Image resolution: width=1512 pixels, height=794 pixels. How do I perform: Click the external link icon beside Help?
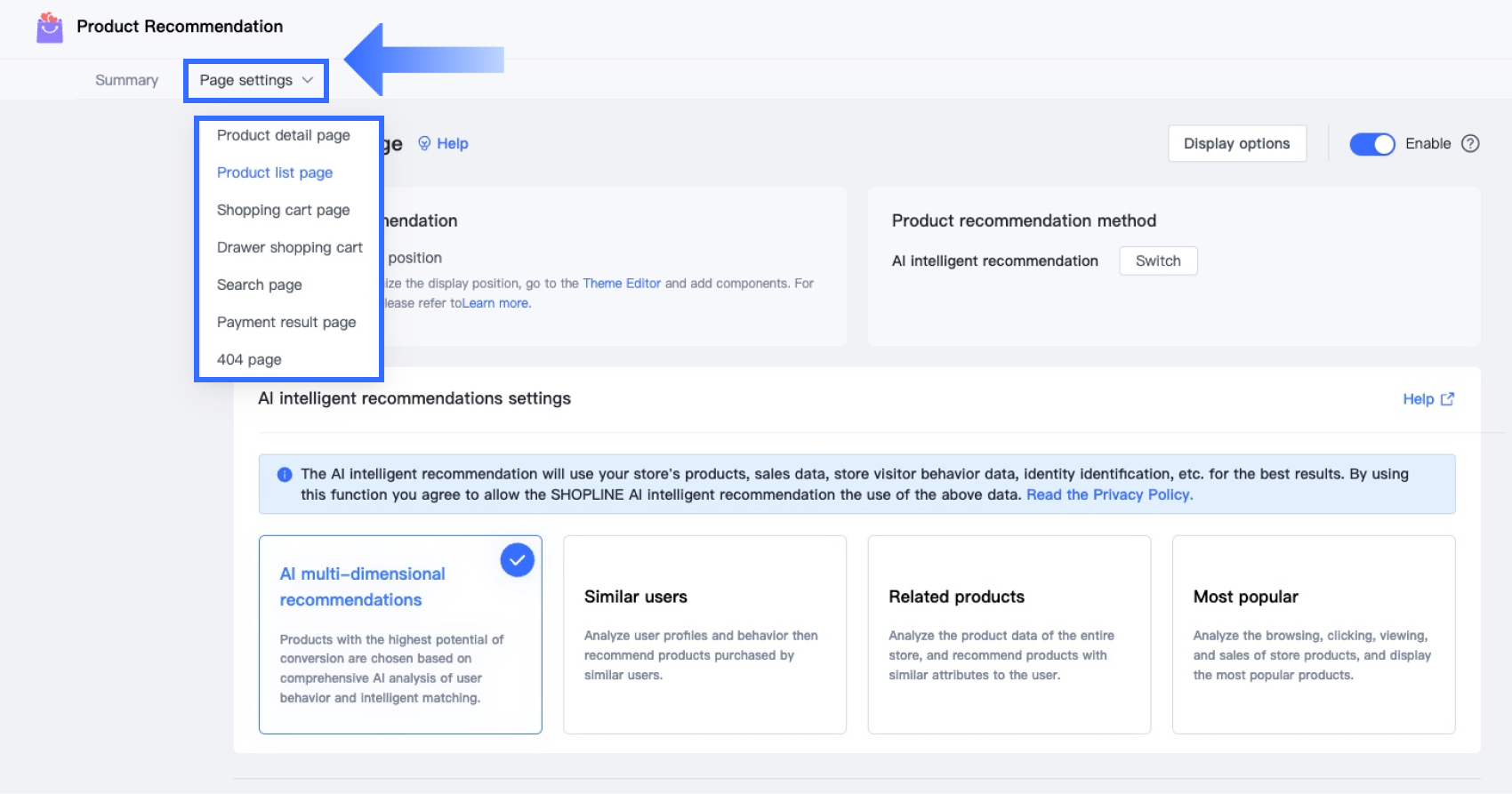1447,399
